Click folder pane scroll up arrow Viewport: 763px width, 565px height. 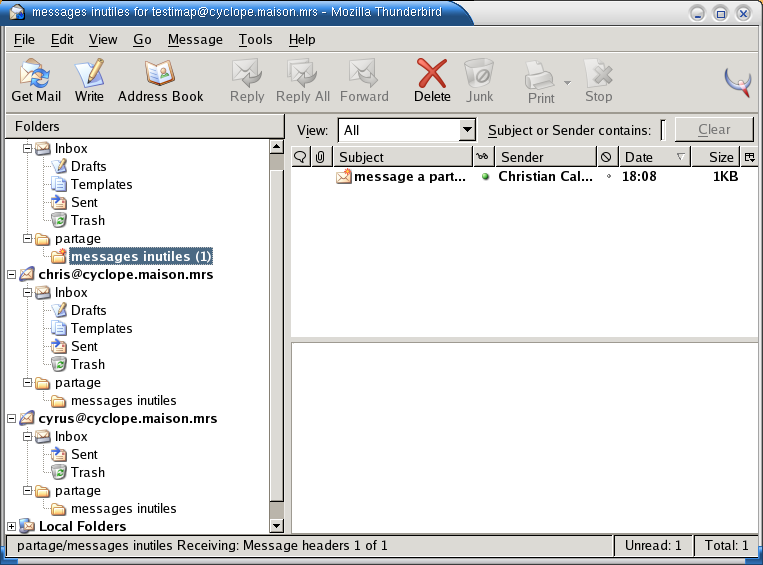[276, 146]
